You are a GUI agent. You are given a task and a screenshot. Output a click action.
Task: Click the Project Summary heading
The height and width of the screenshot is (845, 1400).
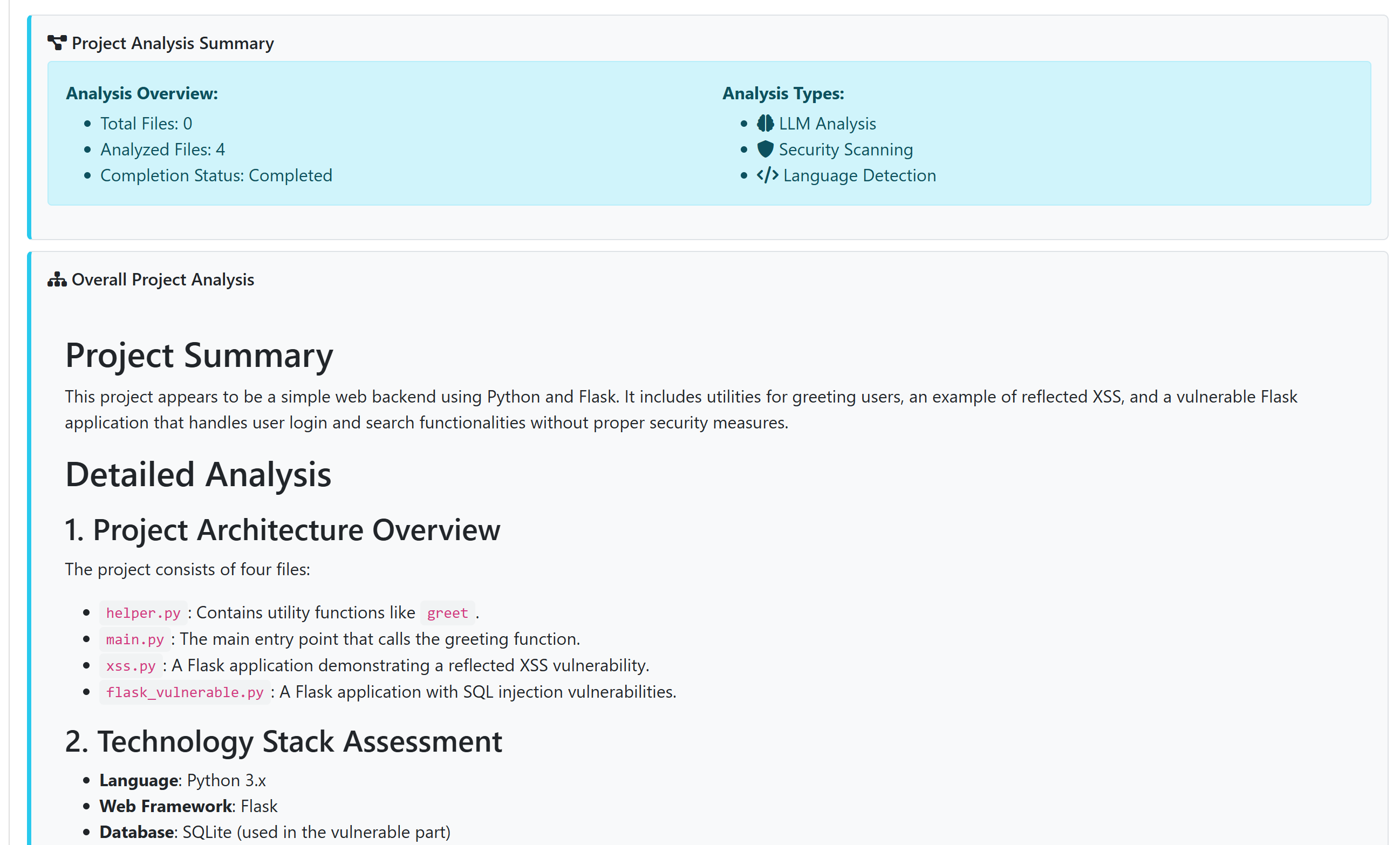click(x=199, y=356)
